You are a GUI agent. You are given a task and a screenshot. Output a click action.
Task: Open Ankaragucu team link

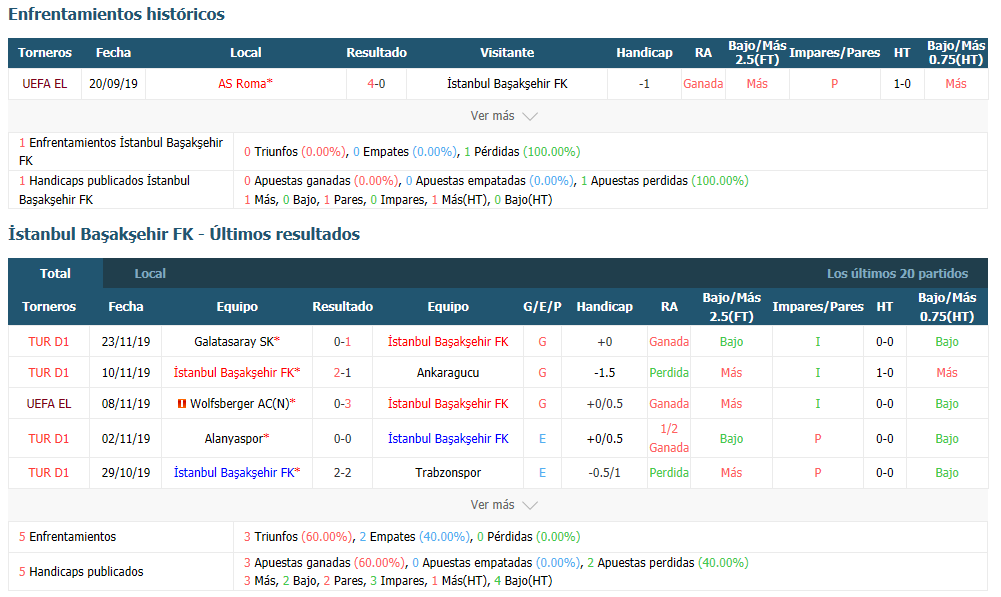(448, 373)
